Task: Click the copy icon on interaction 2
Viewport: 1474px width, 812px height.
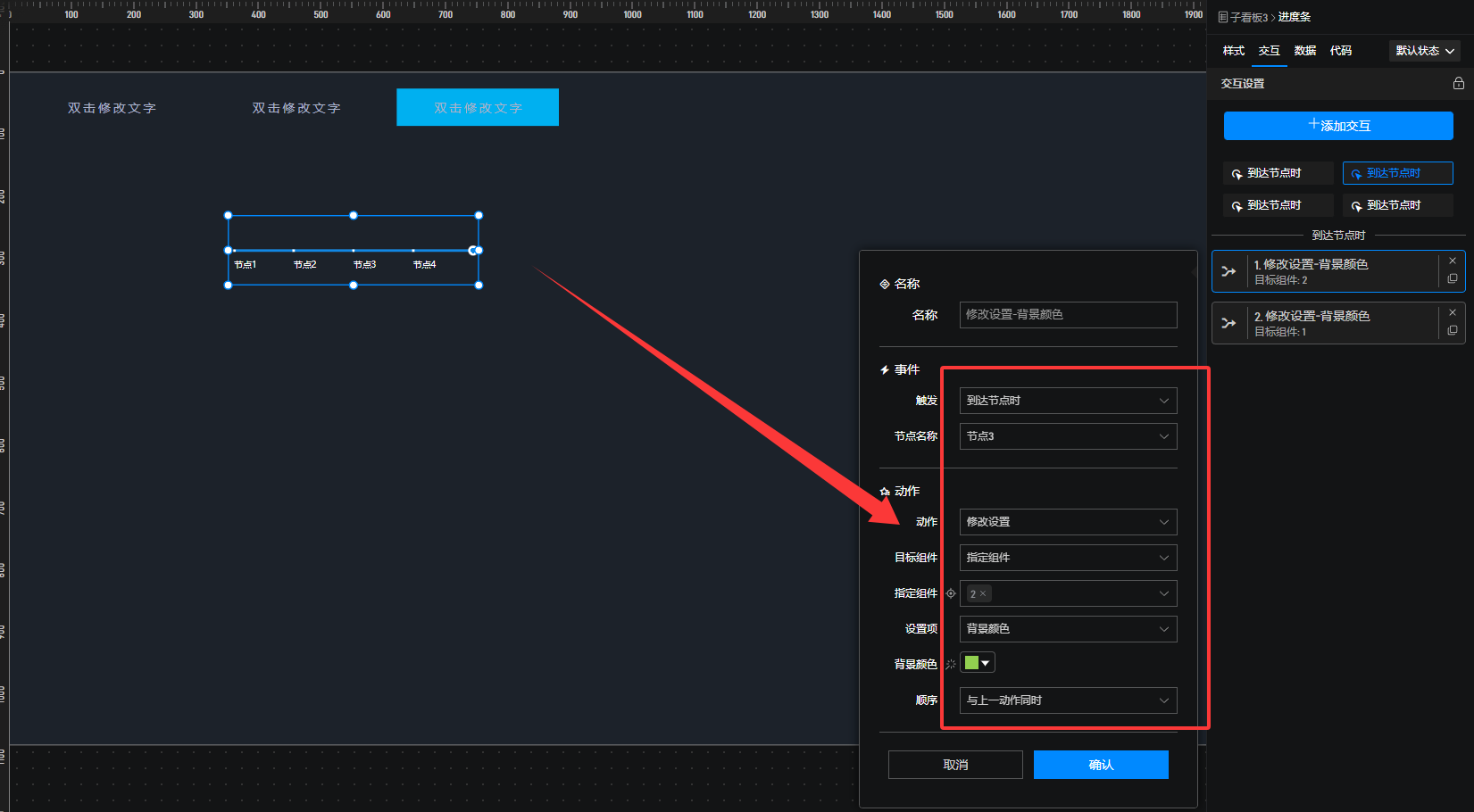Action: 1453,331
